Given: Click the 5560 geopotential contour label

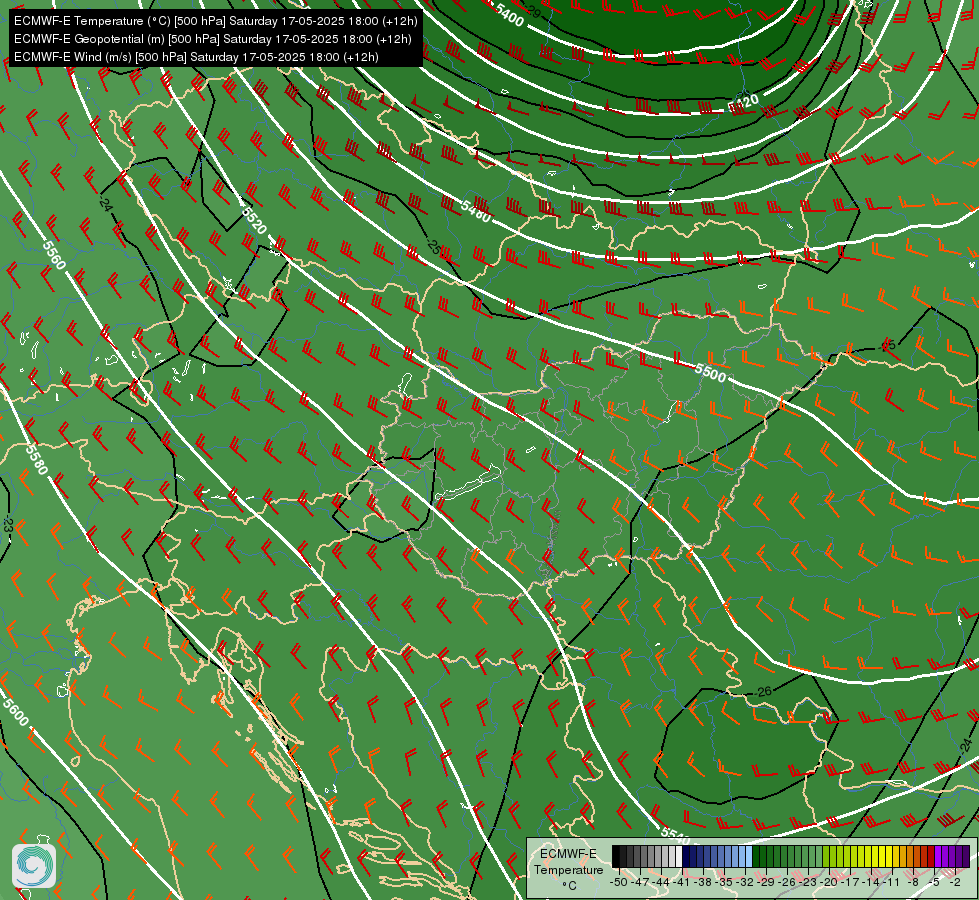Looking at the screenshot, I should tap(54, 255).
